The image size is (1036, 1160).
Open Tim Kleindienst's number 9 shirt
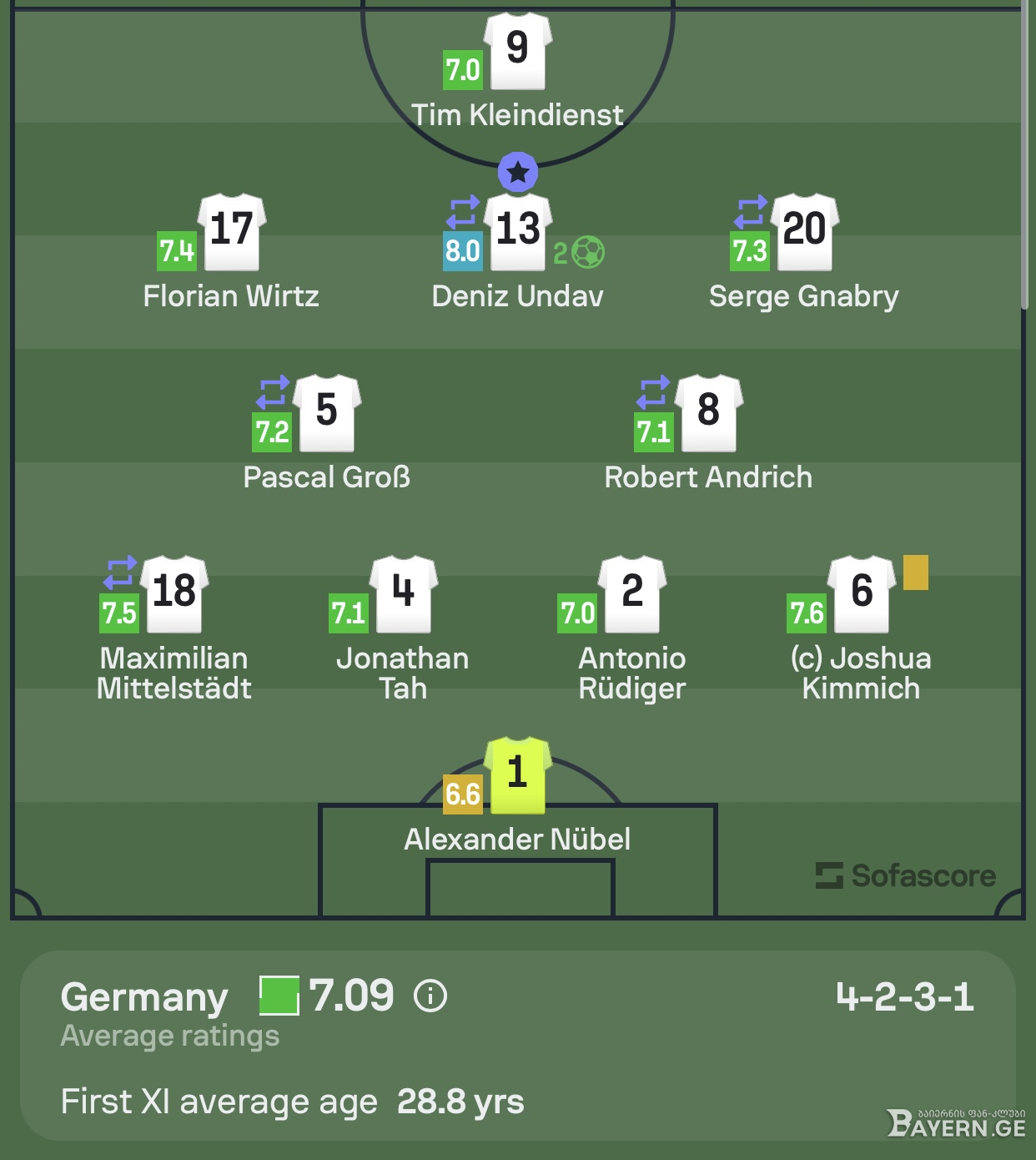(518, 51)
